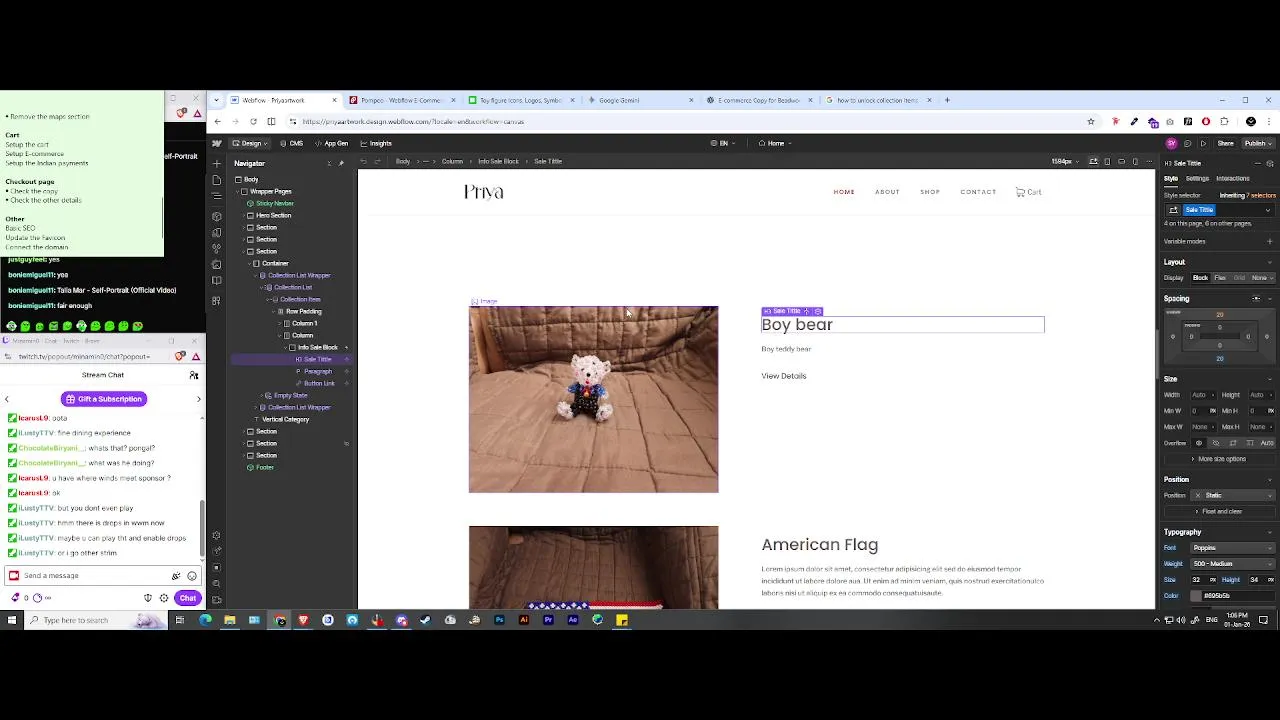Click Gift a Subscription button
Image resolution: width=1280 pixels, height=720 pixels.
tap(104, 399)
